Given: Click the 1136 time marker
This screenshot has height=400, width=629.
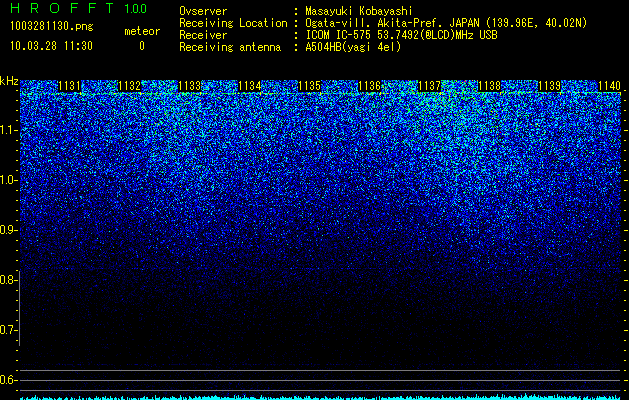Looking at the screenshot, I should click(369, 86).
